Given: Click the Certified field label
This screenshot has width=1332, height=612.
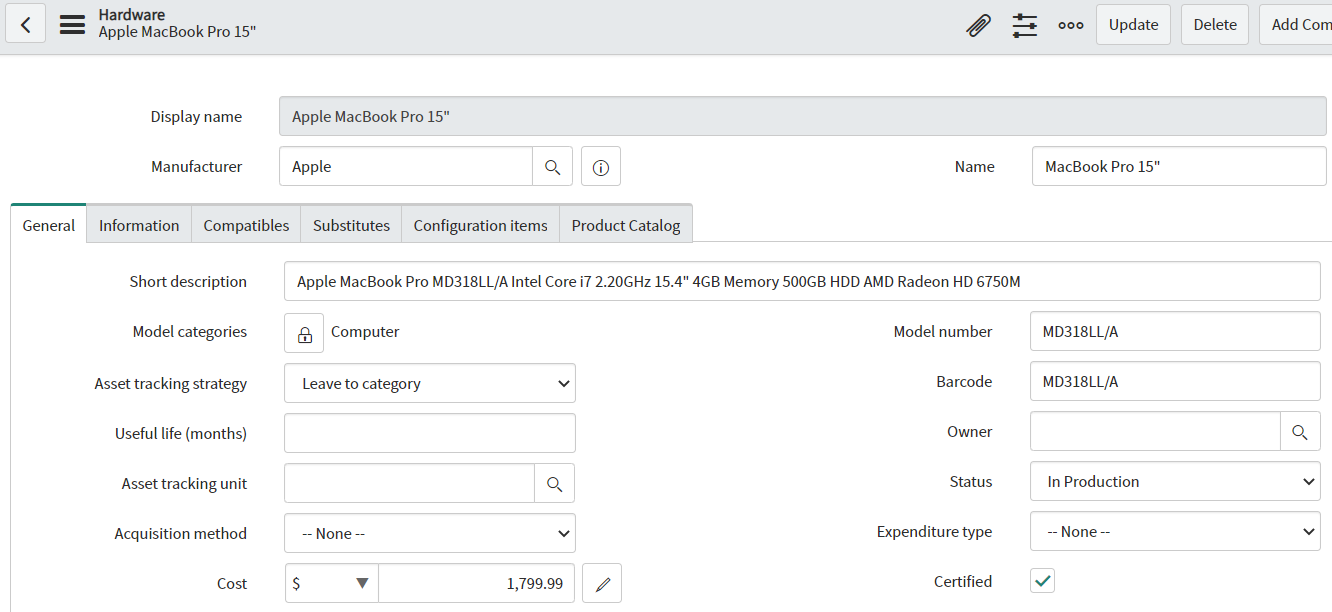Looking at the screenshot, I should point(963,581).
